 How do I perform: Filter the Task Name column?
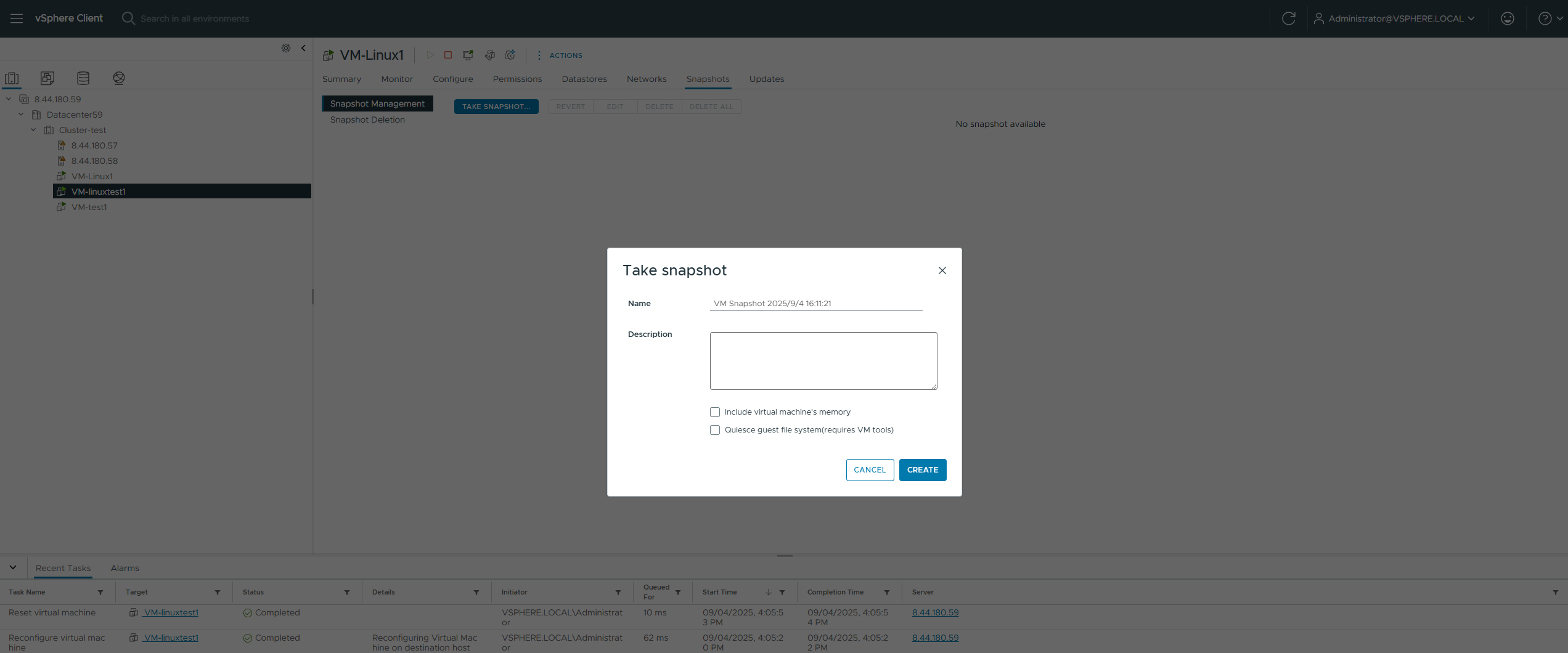click(100, 593)
